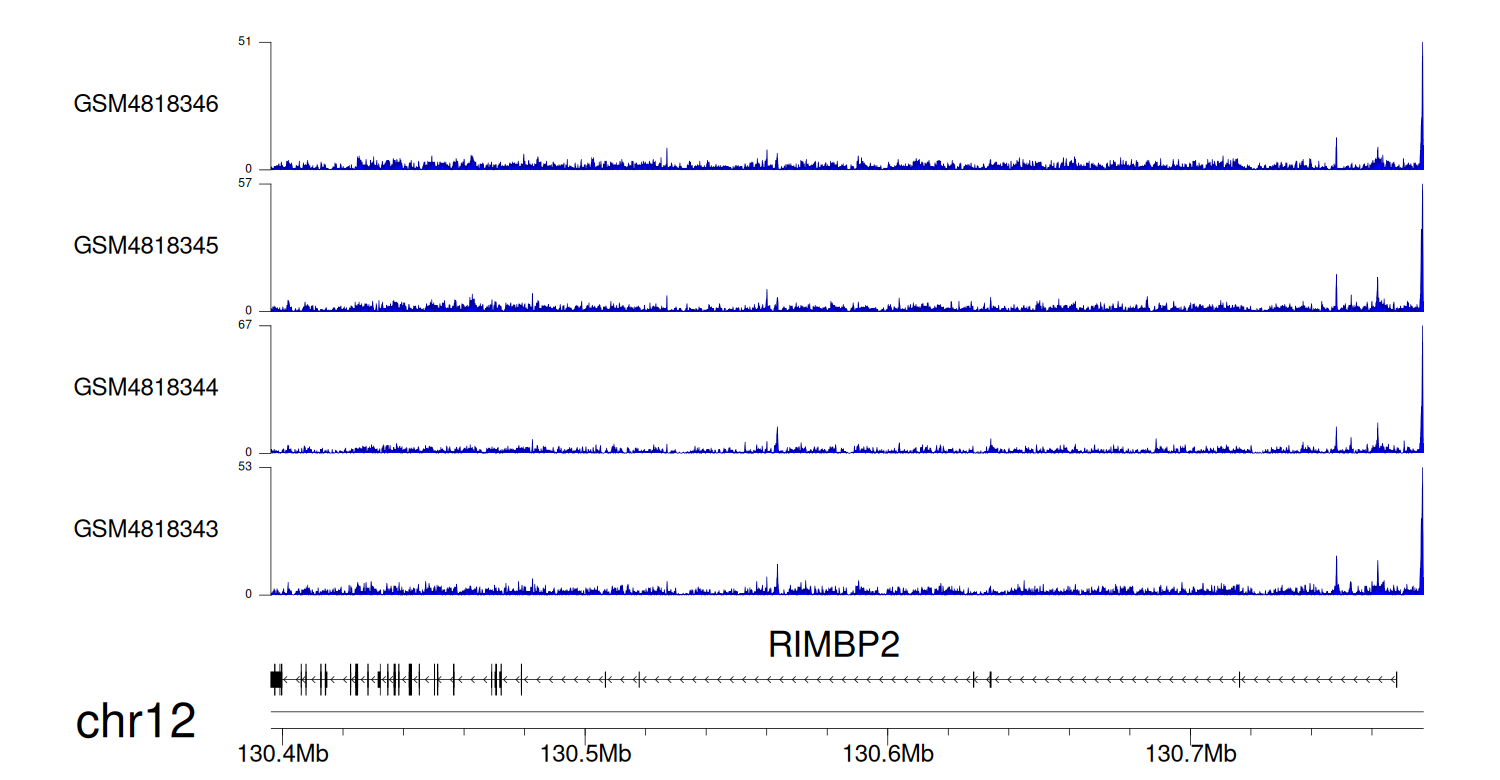Select the GSM4818345 track label
The height and width of the screenshot is (780, 1500).
pyautogui.click(x=146, y=245)
